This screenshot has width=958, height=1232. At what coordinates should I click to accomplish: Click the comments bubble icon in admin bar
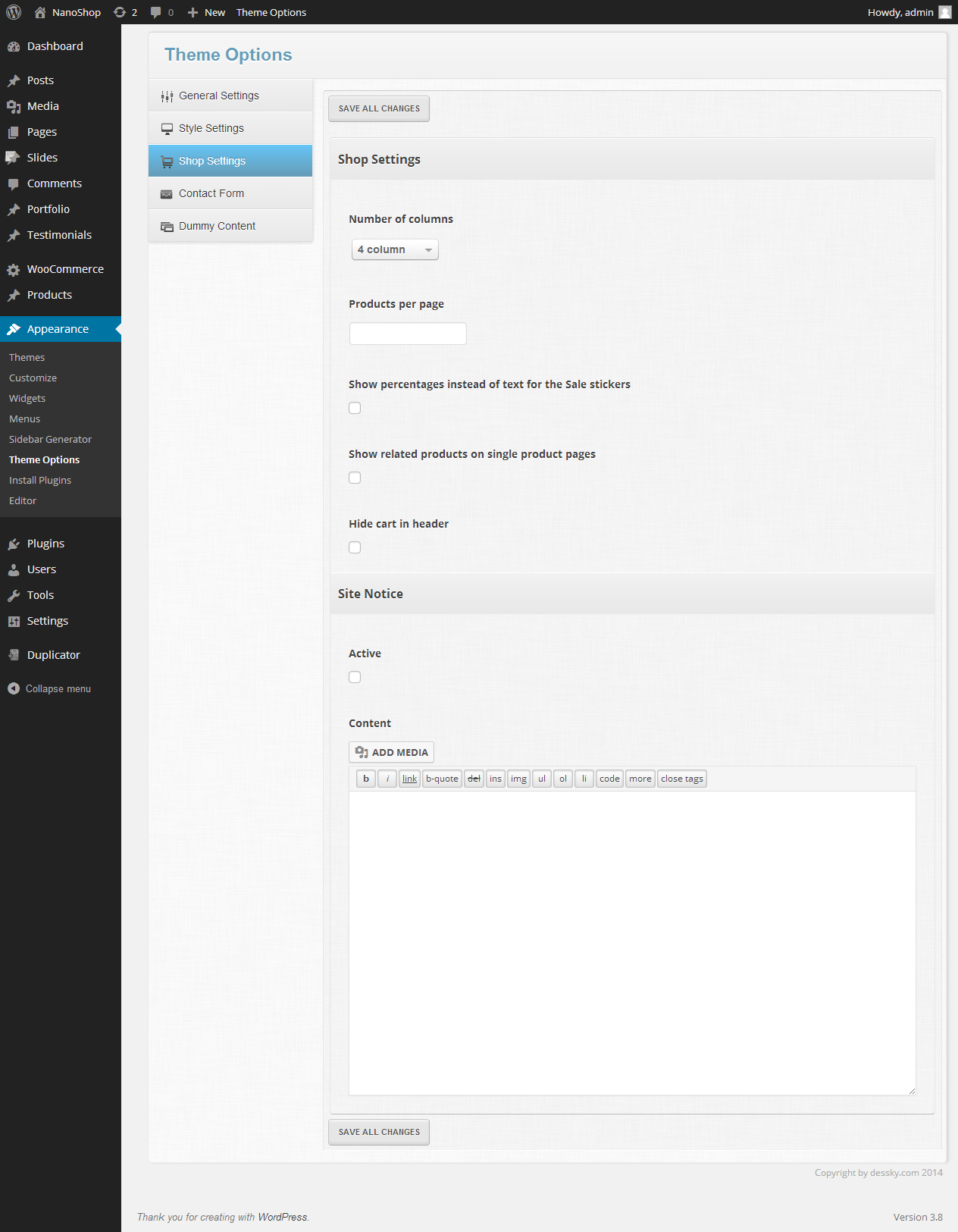pos(156,12)
